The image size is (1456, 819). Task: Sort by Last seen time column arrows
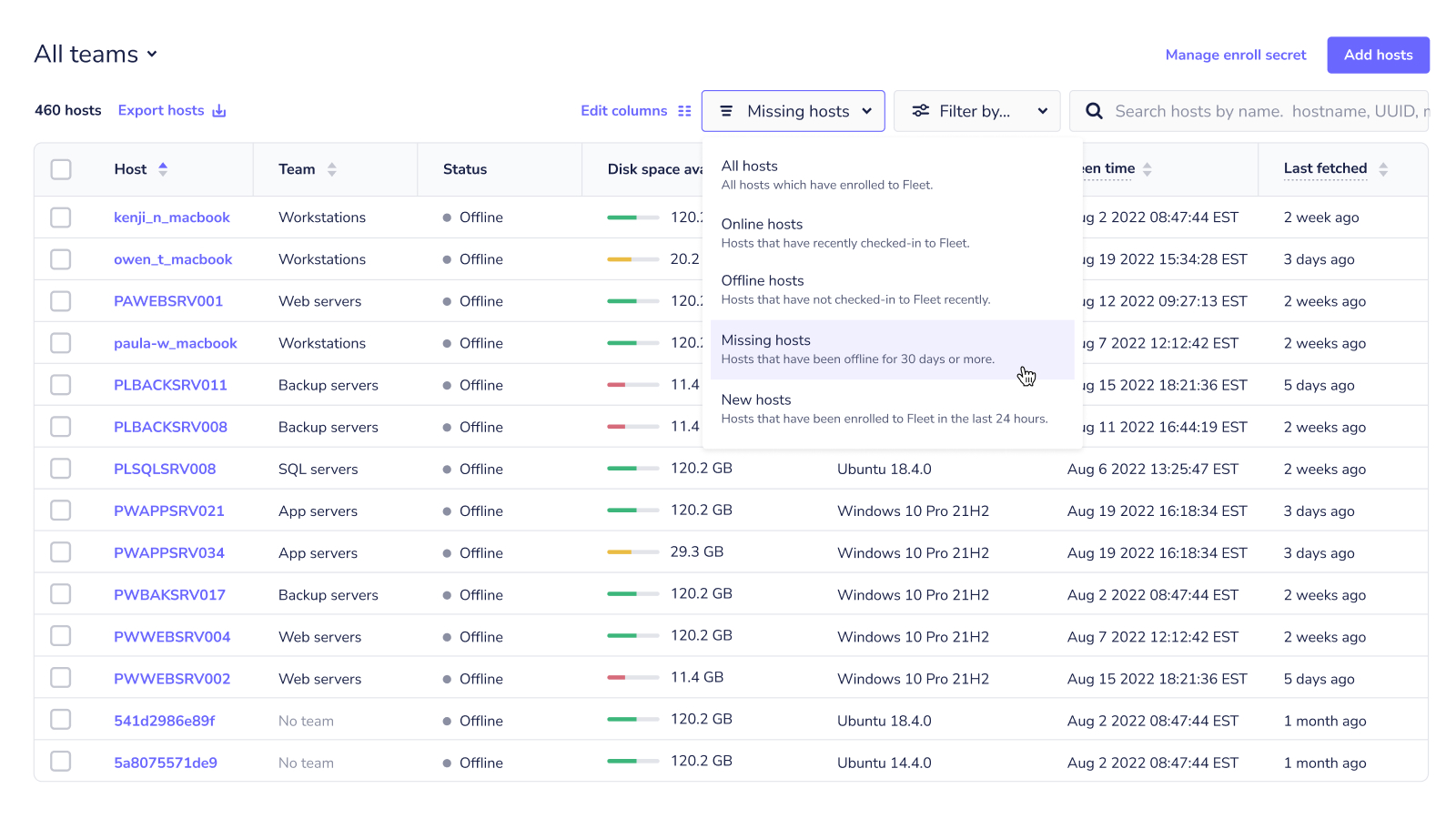pos(1148,169)
